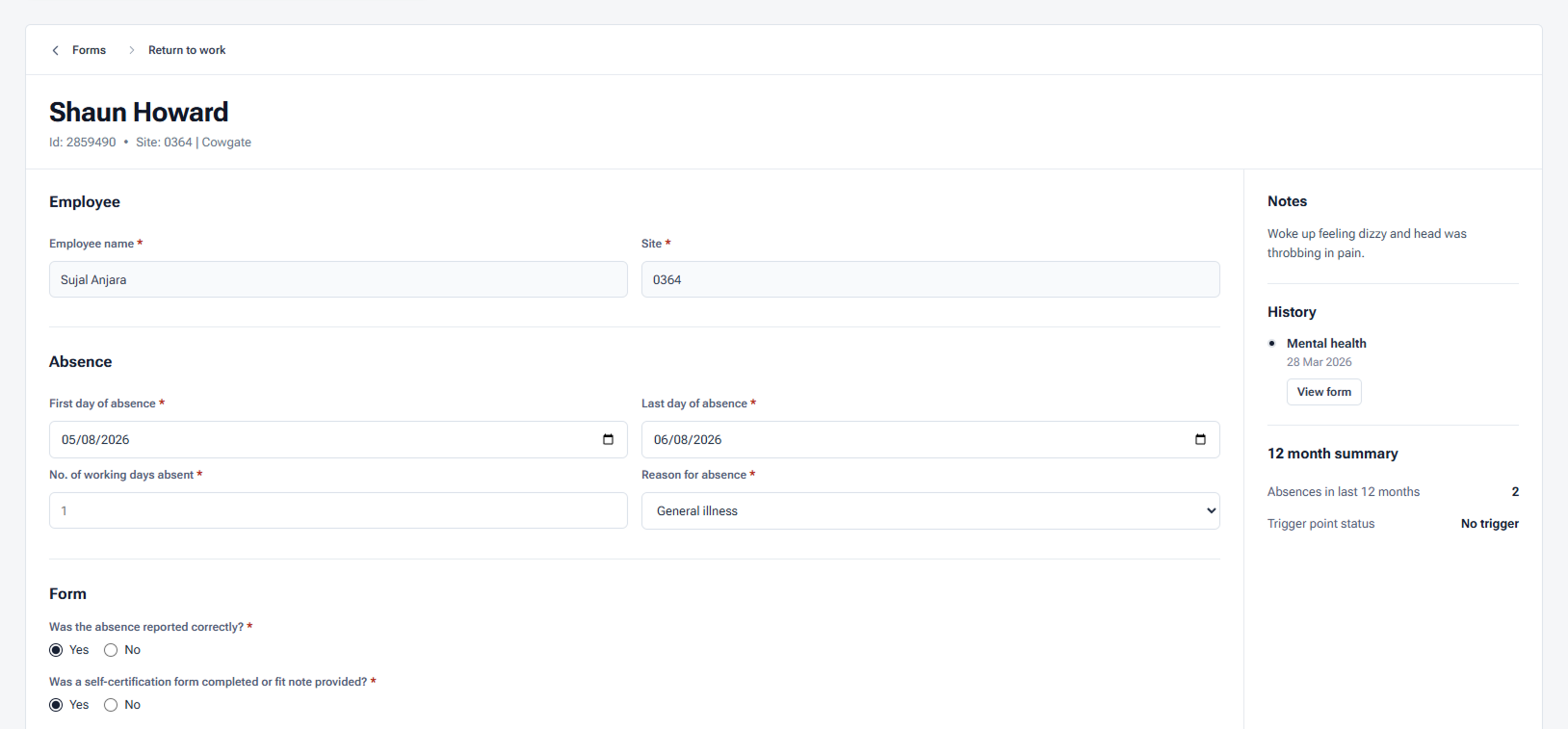Focus the First day of absence date field
1568x729 pixels.
point(338,439)
